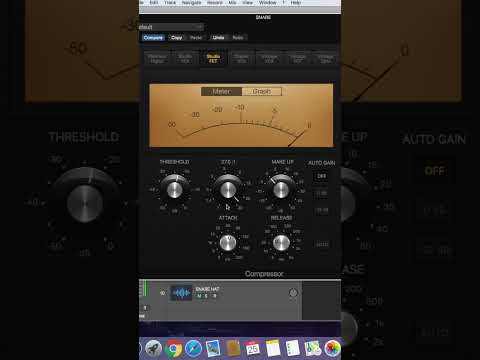Viewport: 480px width, 360px height.
Task: Open the Reminders list icon in Dock
Action: 293,349
